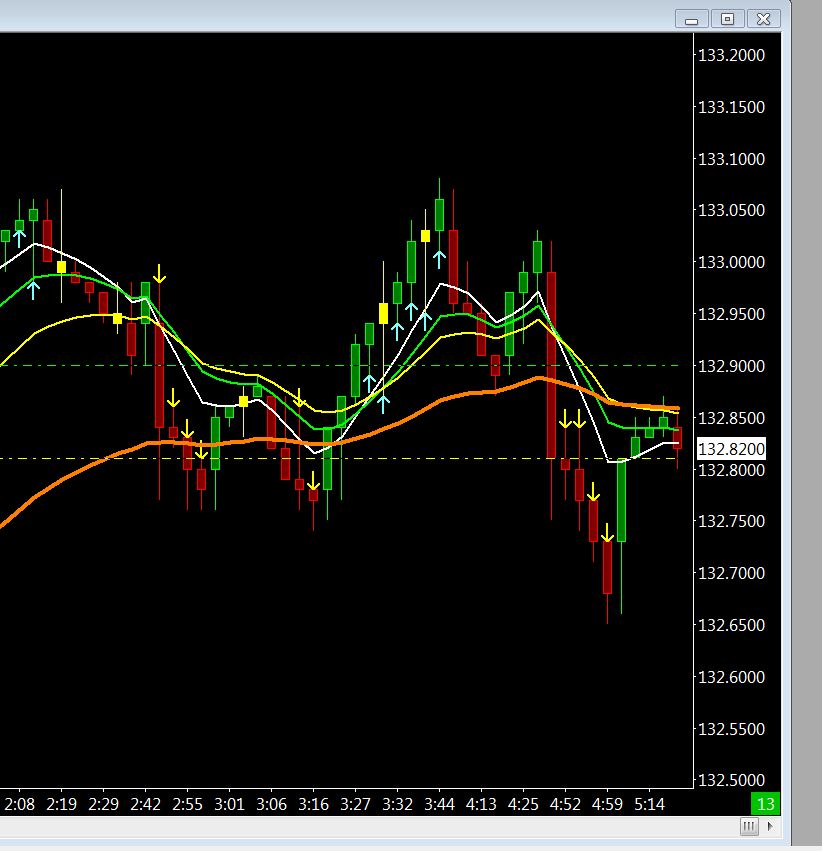Click time axis label 3:44
The image size is (822, 851).
coord(439,804)
